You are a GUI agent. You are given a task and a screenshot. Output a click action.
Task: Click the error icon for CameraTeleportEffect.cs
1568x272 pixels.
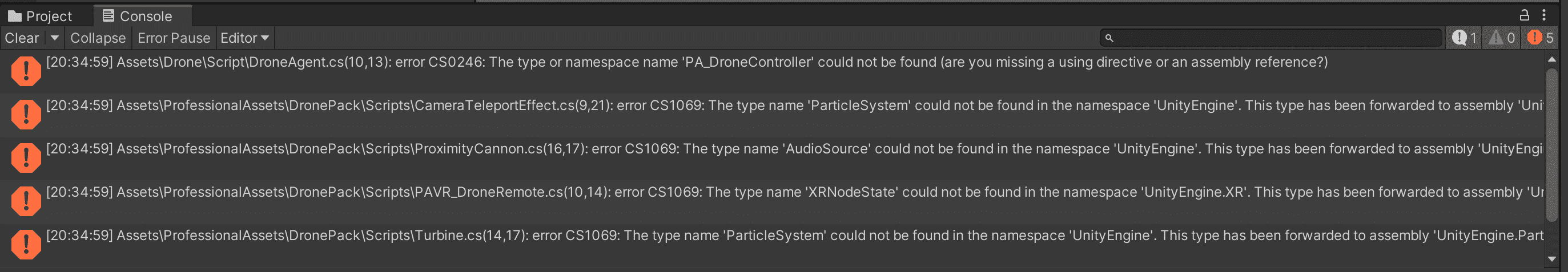(x=26, y=115)
